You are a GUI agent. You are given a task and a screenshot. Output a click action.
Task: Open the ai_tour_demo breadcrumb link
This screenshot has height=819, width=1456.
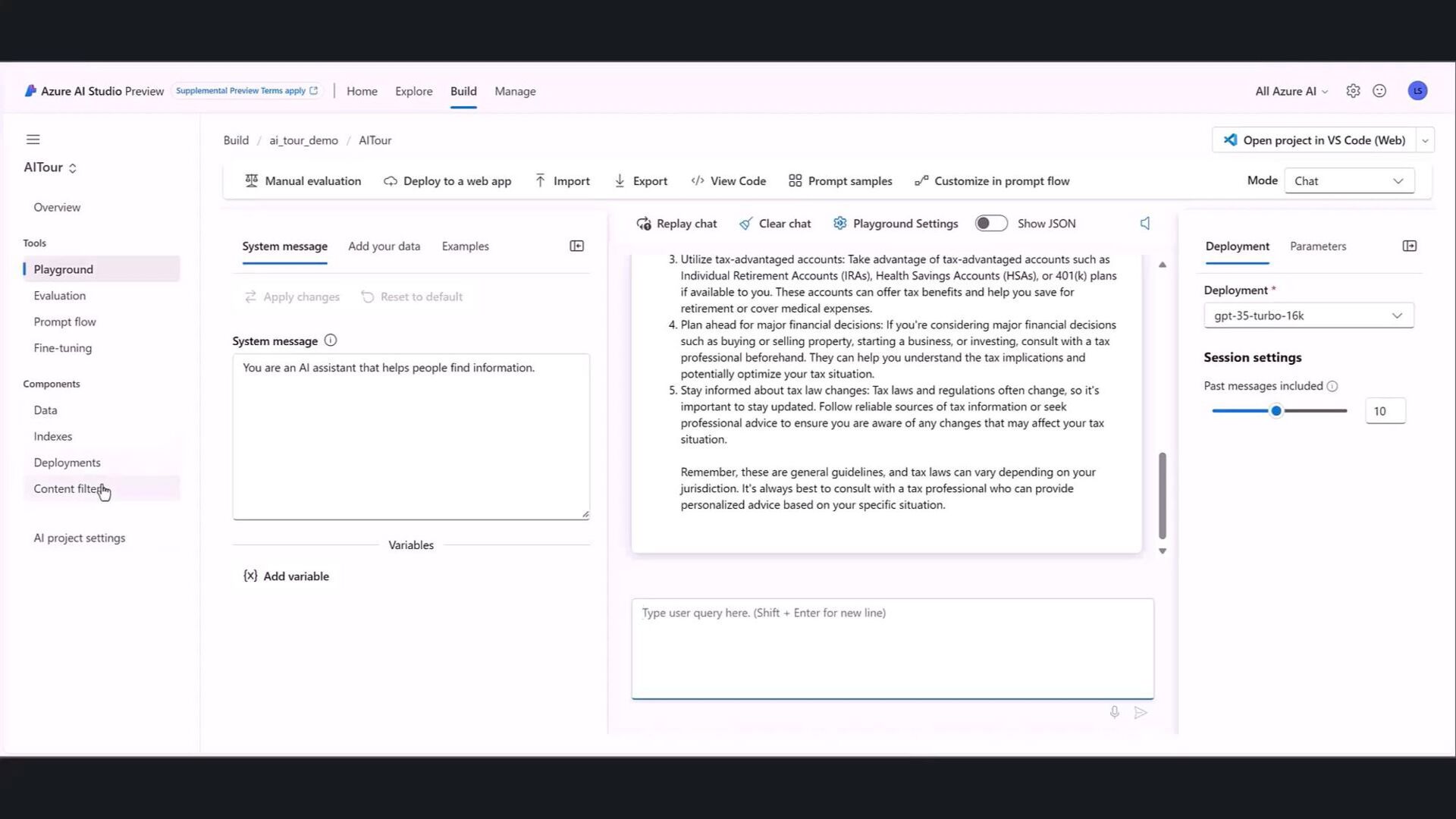click(x=303, y=140)
